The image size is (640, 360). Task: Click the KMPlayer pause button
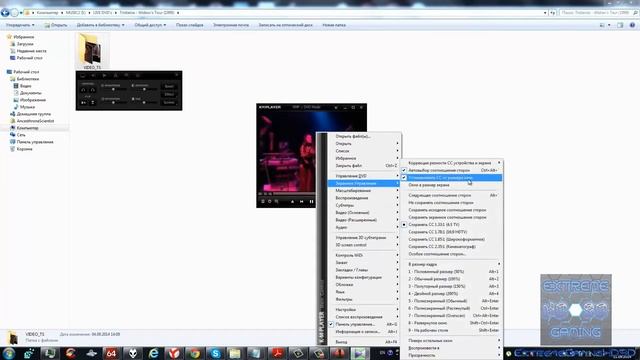311,201
